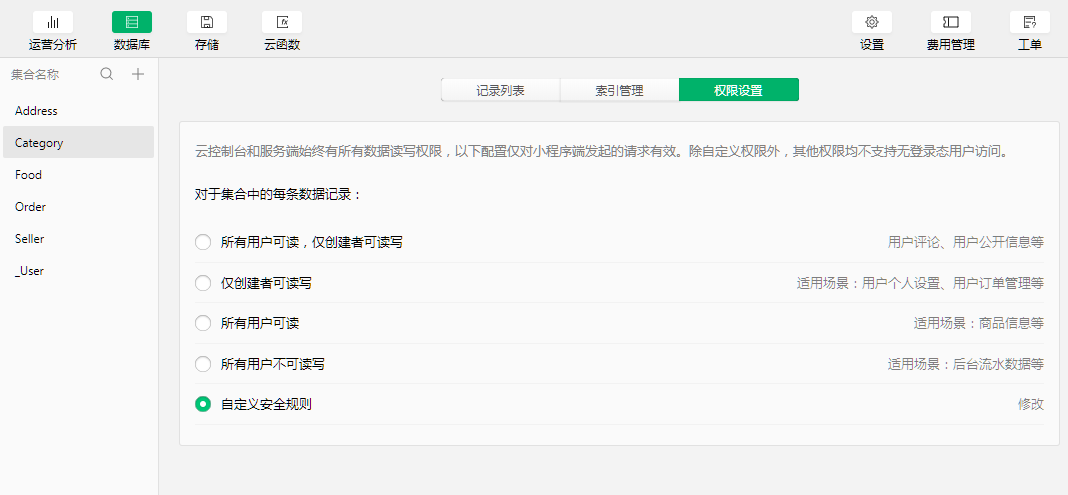Click the 数据库 label text
1068x495 pixels.
click(132, 45)
